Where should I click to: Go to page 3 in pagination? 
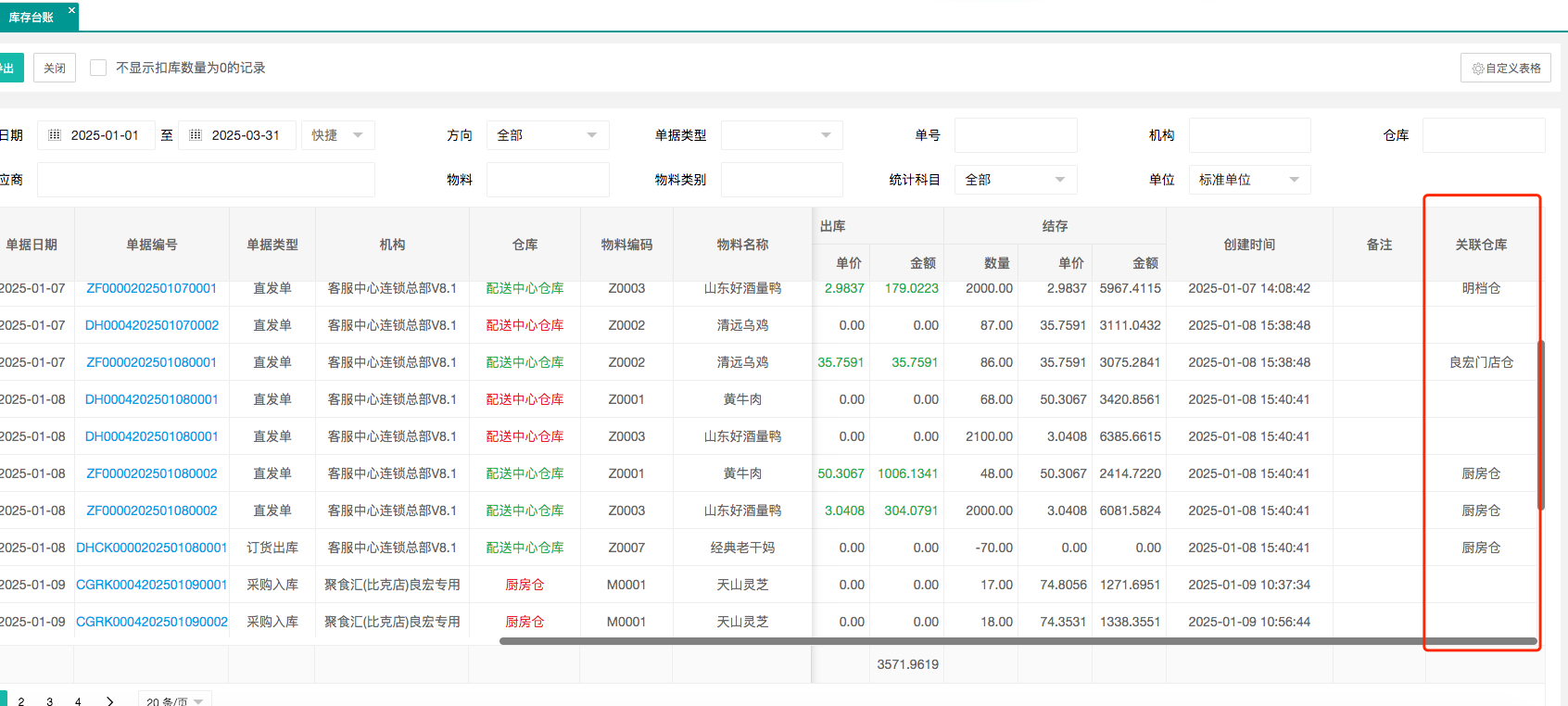[50, 700]
